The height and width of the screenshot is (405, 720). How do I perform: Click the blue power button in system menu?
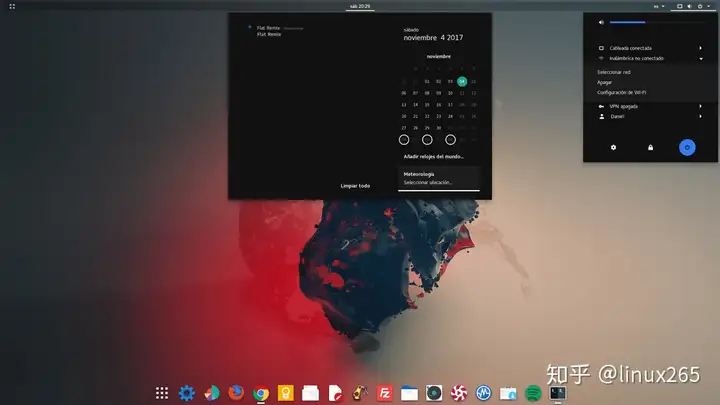coord(687,147)
